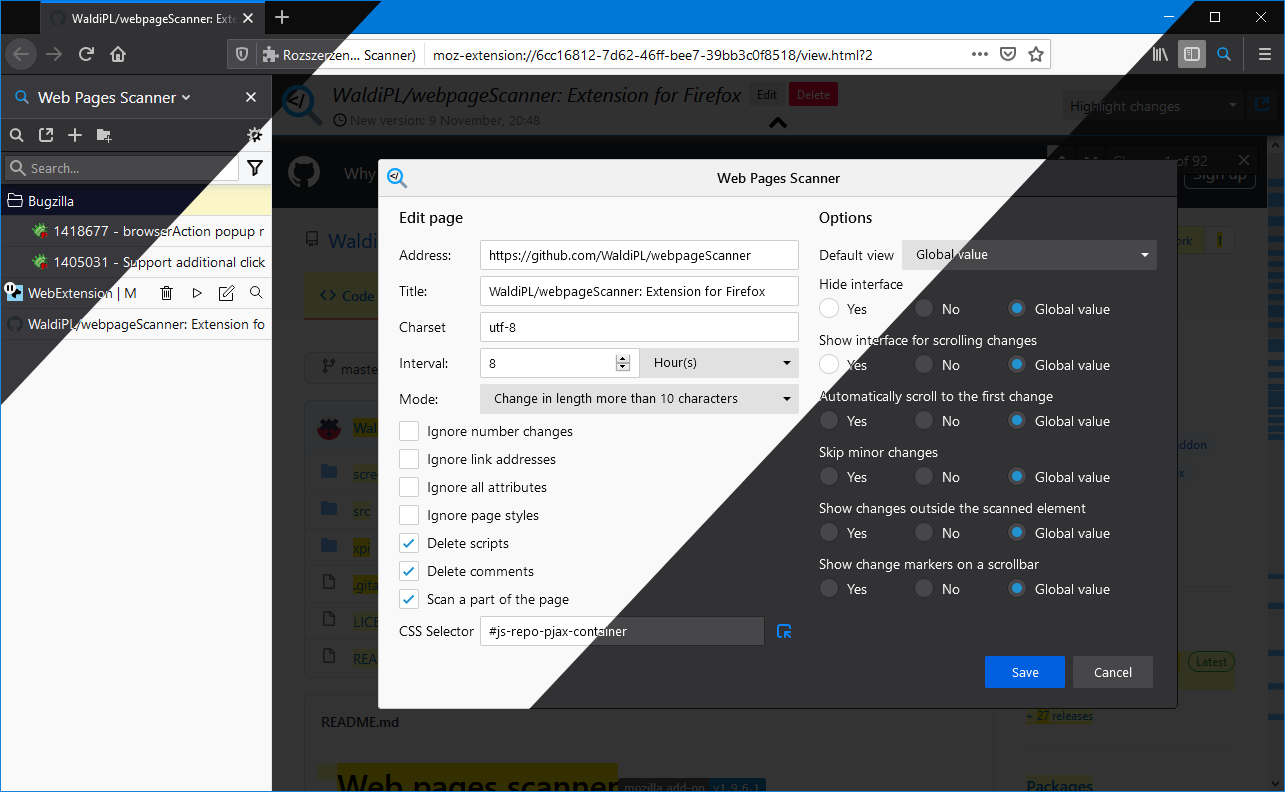Delete the WebExtension page with trash icon
Image resolution: width=1285 pixels, height=792 pixels.
click(167, 293)
